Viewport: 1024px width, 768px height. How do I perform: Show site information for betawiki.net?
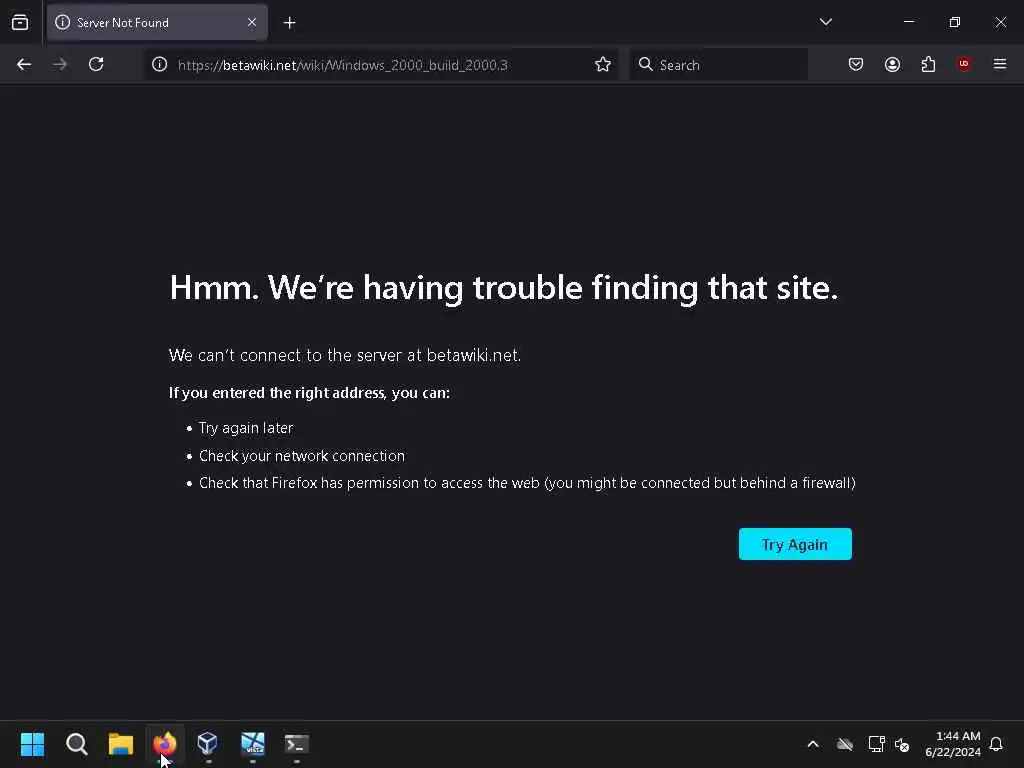159,64
